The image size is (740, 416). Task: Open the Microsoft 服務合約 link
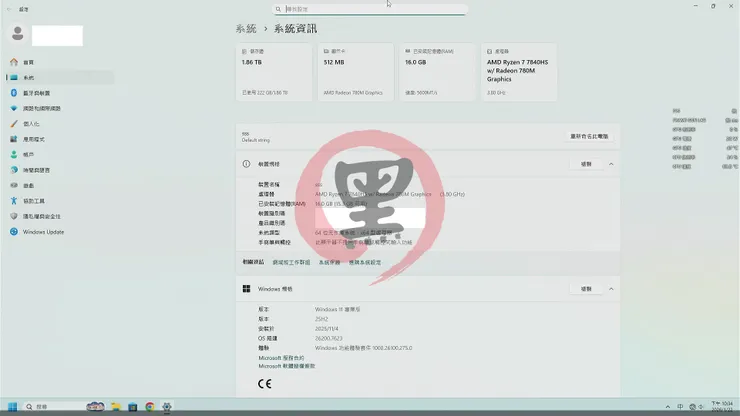coord(281,358)
